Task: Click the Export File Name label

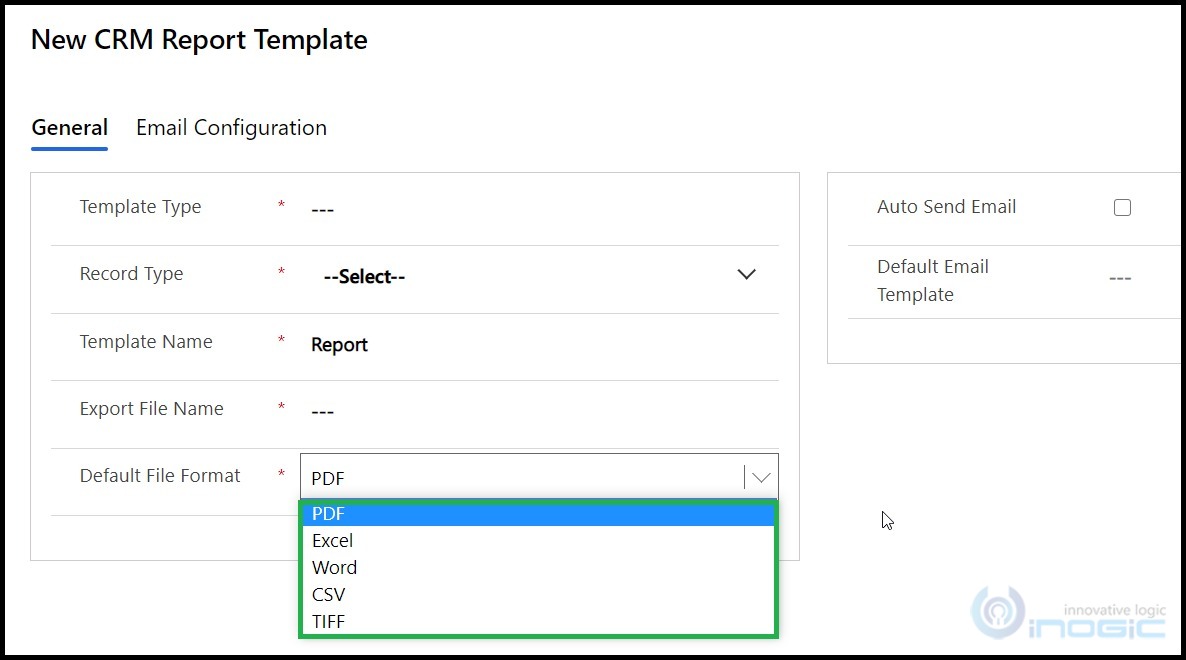Action: point(152,409)
